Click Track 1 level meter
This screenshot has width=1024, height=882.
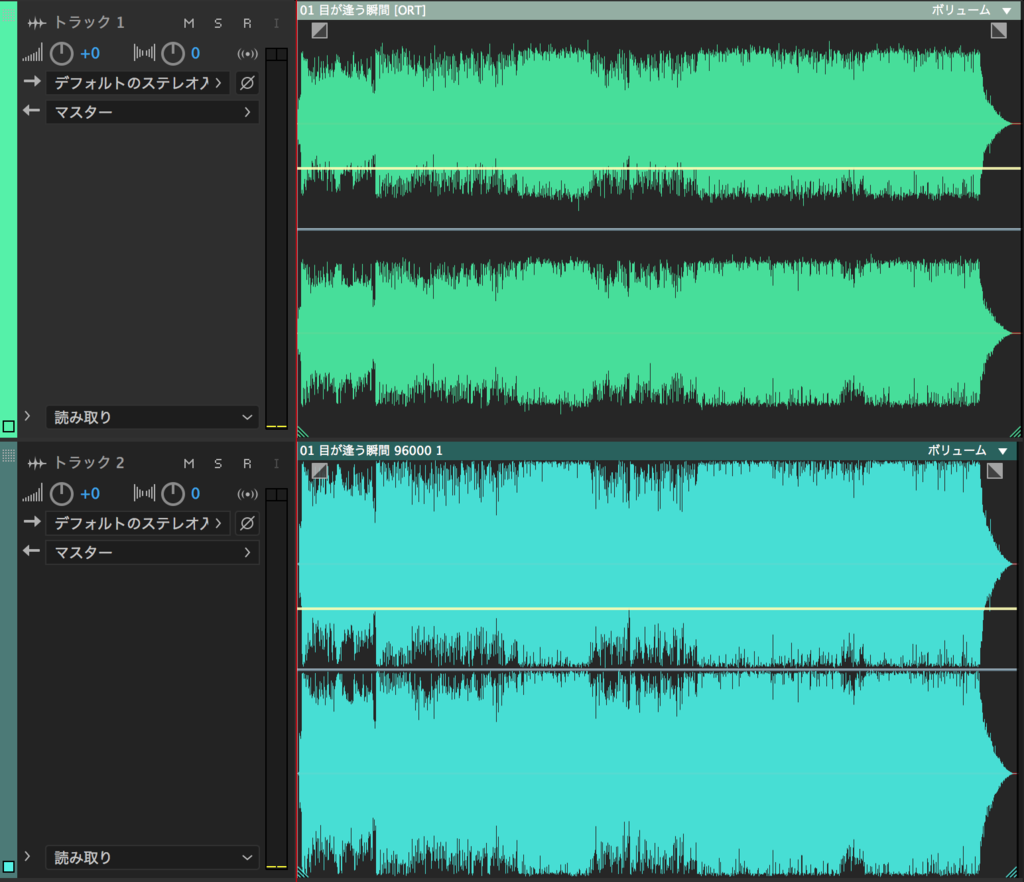276,238
